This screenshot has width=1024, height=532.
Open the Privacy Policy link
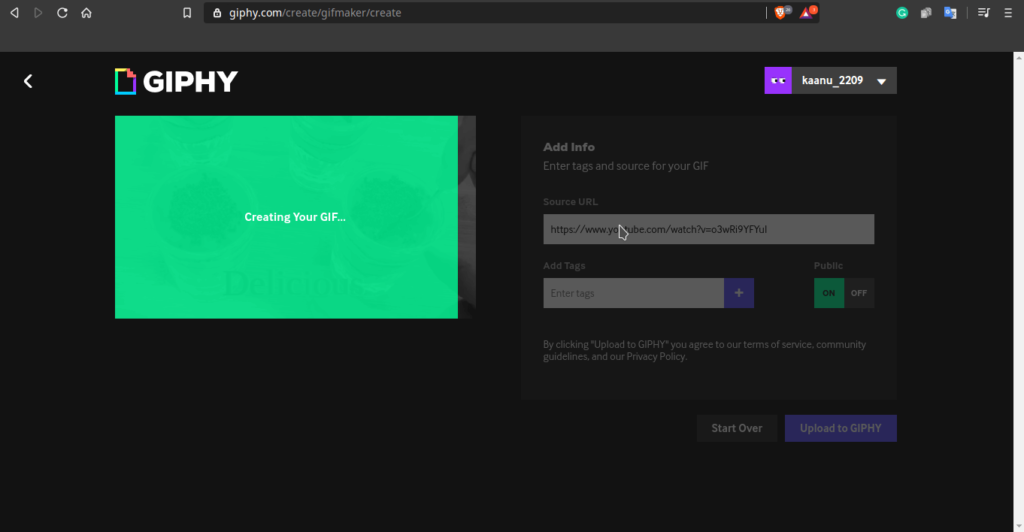pos(656,356)
